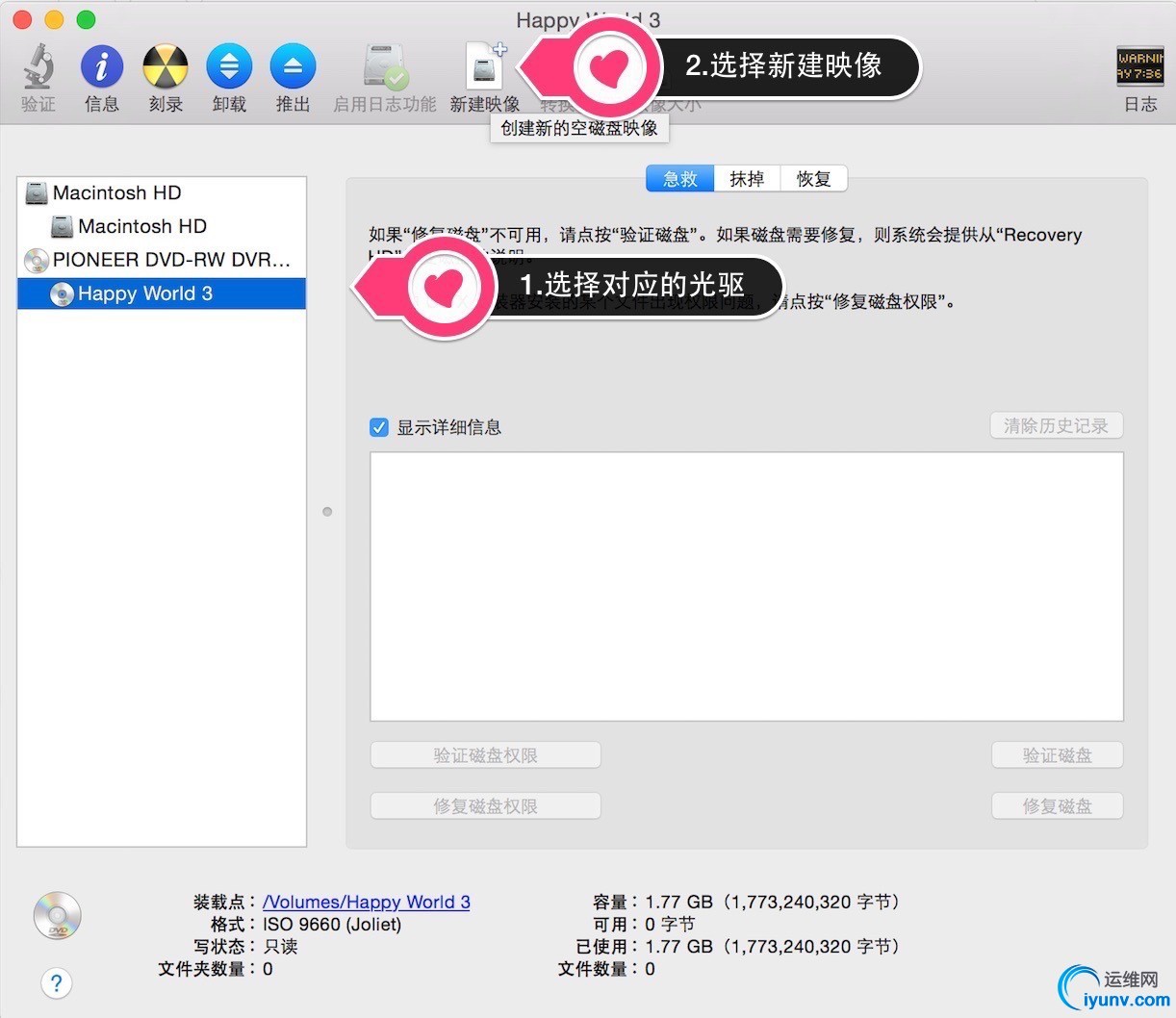Viewport: 1176px width, 1018px height.
Task: Click the 新建映像 new image icon
Action: [x=485, y=66]
